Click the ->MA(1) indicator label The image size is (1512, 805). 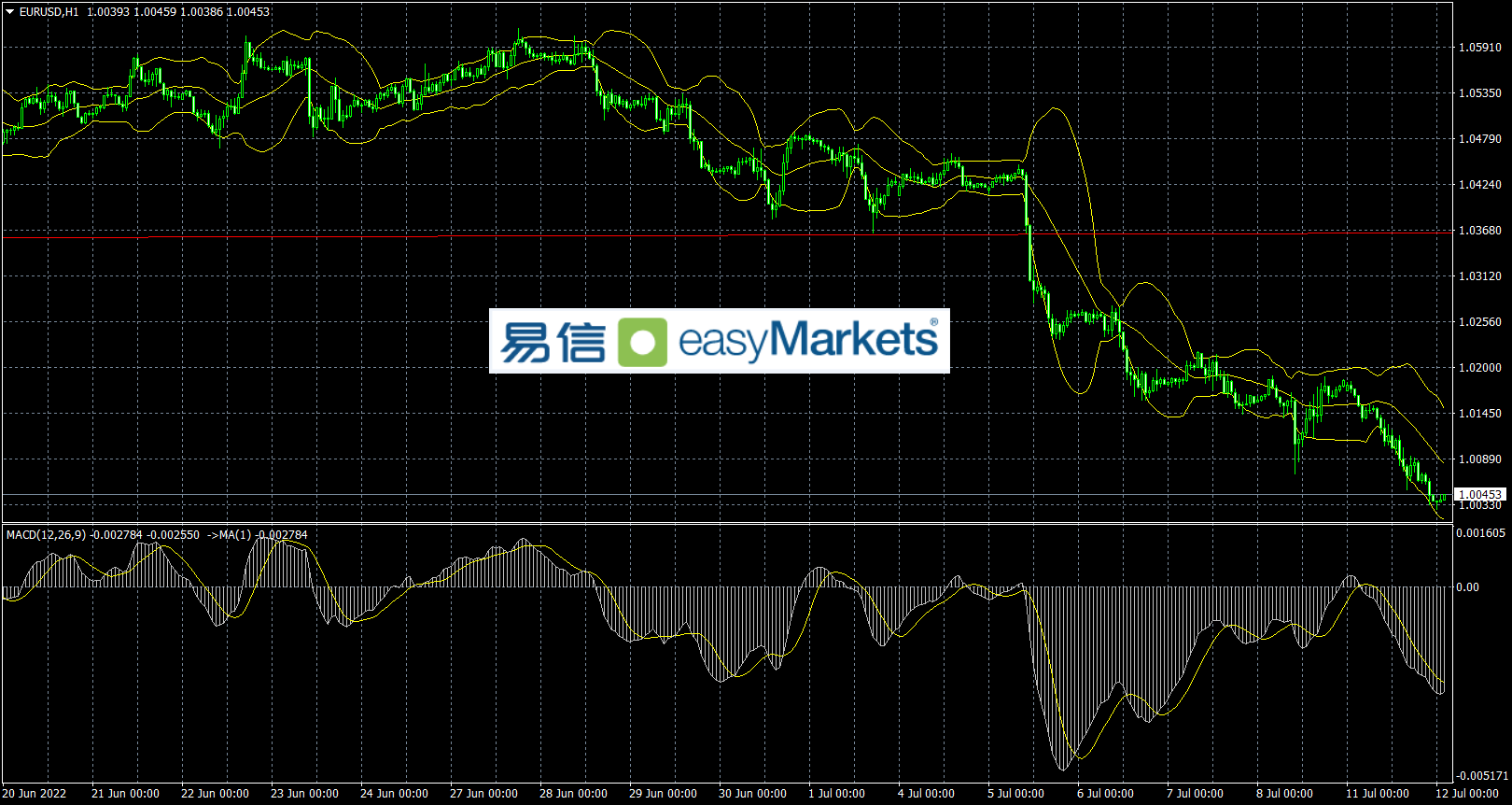tap(229, 535)
